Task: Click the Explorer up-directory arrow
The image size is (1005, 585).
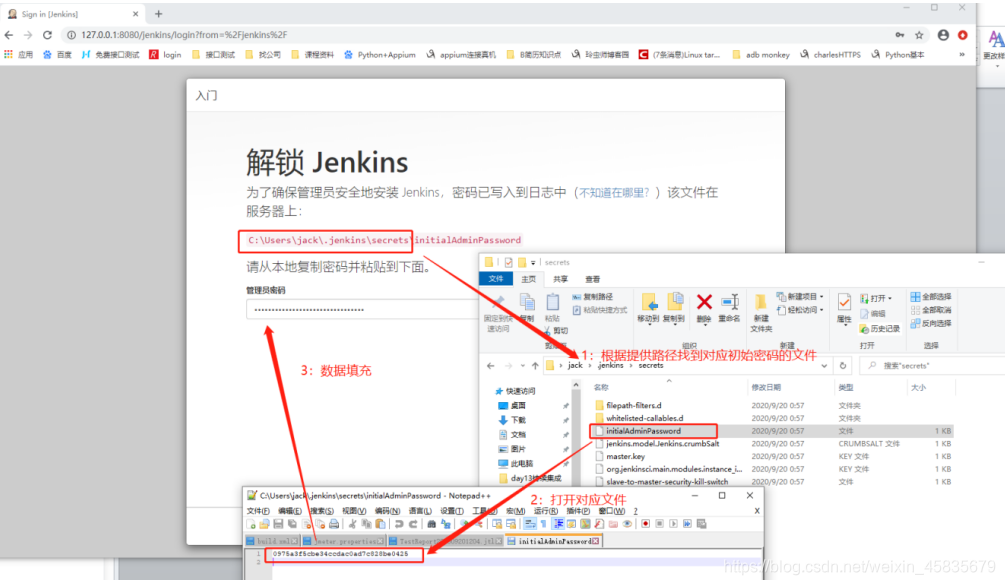Action: [535, 366]
